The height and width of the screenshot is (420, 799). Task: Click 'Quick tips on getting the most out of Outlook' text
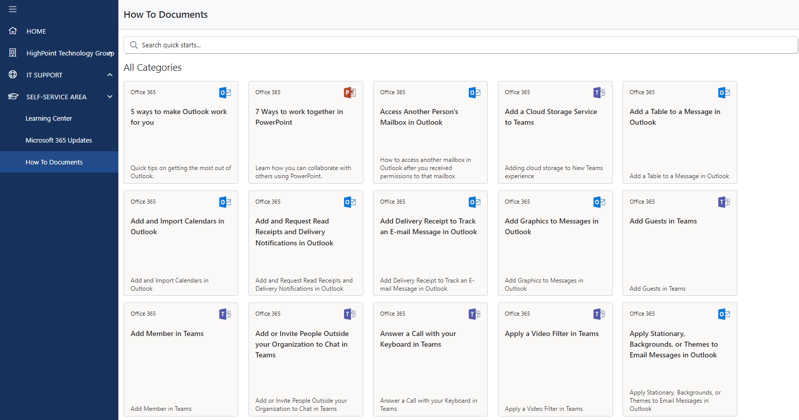tap(181, 172)
